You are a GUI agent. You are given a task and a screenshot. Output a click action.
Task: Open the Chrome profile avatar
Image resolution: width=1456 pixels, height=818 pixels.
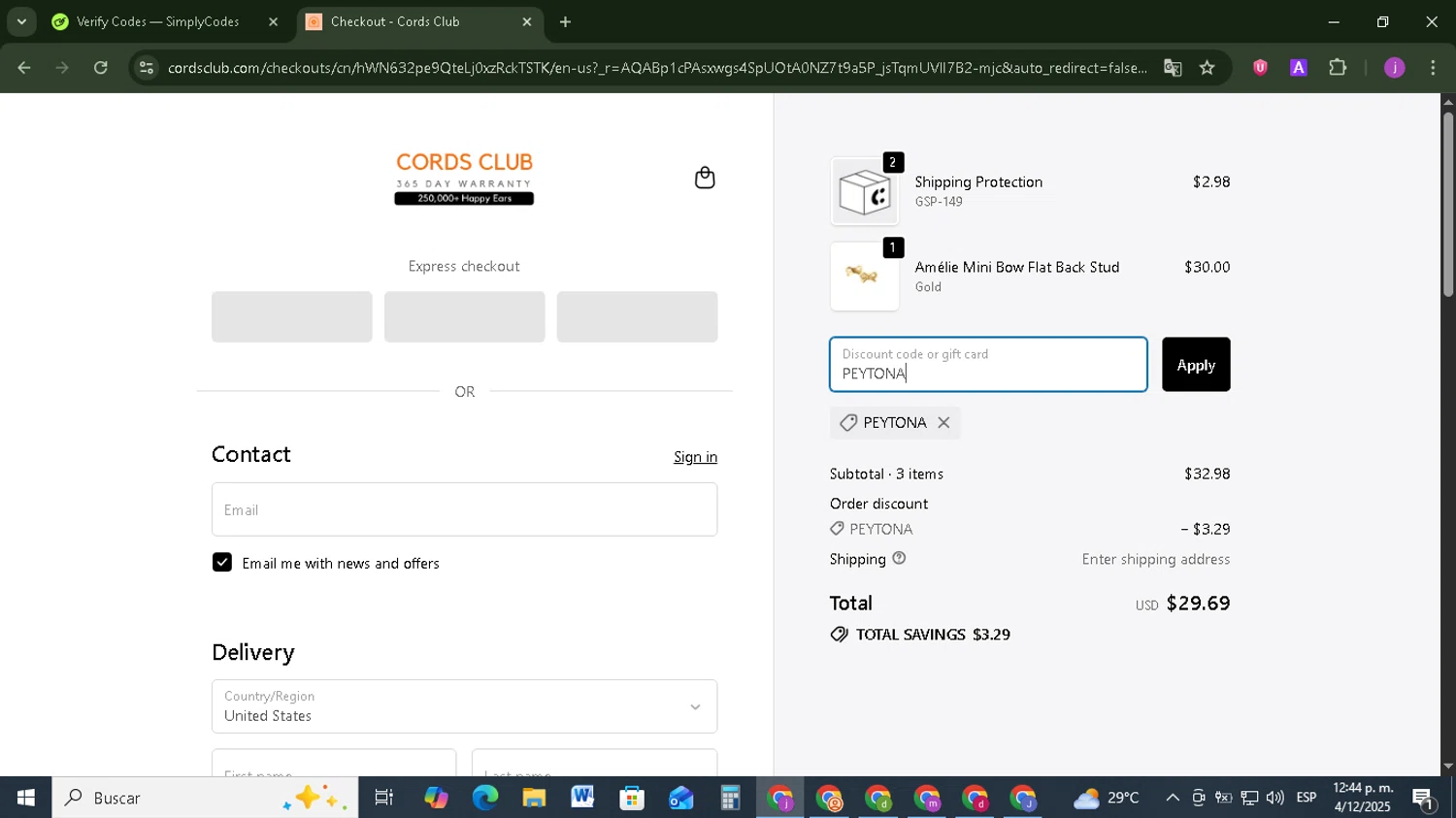click(x=1394, y=68)
